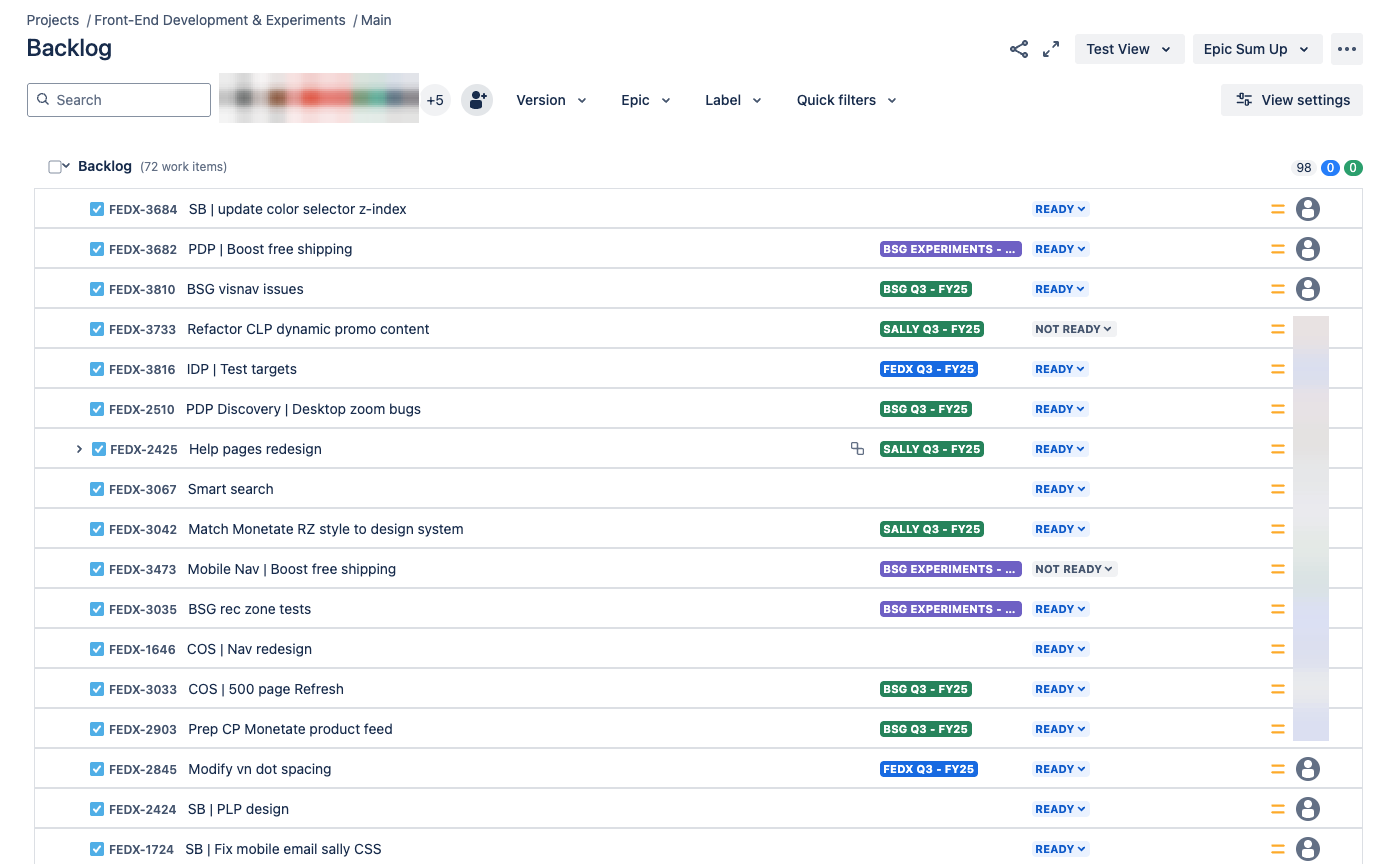1382x864 pixels.
Task: Open the Quick filters dropdown
Action: pos(846,100)
